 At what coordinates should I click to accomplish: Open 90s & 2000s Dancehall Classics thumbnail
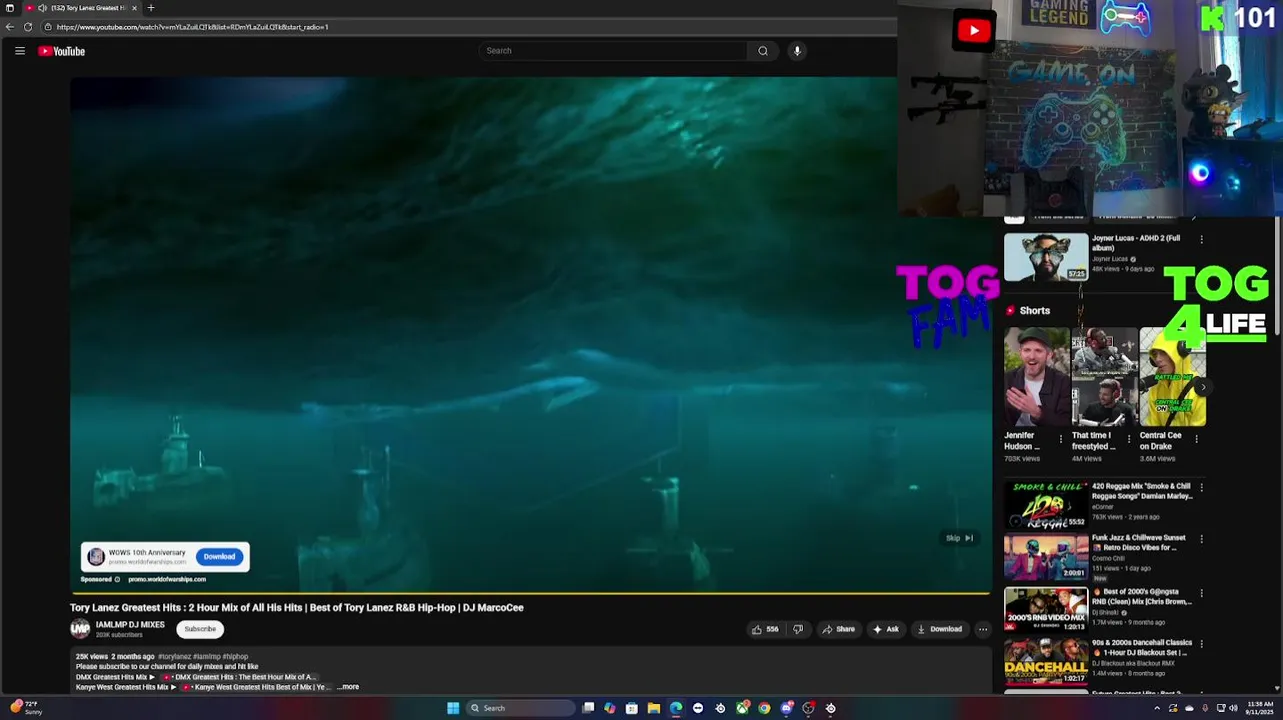[1046, 662]
